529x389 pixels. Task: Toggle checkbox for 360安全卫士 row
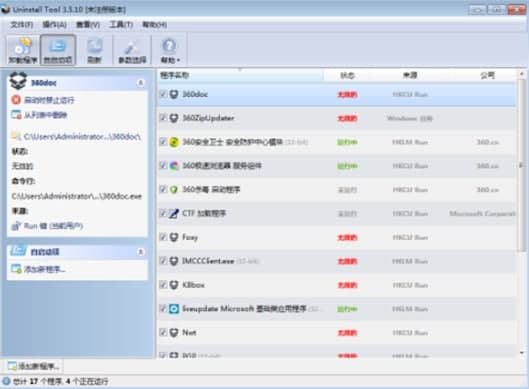pyautogui.click(x=163, y=141)
